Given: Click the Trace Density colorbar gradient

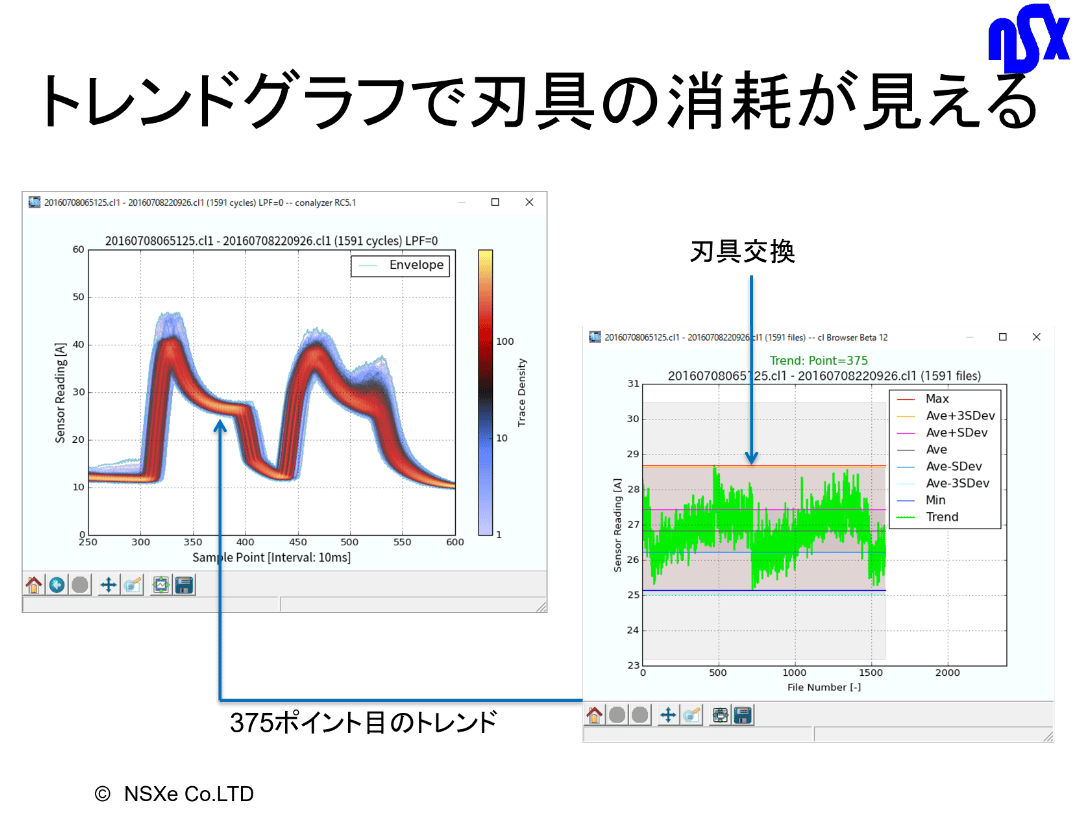Looking at the screenshot, I should point(486,392).
